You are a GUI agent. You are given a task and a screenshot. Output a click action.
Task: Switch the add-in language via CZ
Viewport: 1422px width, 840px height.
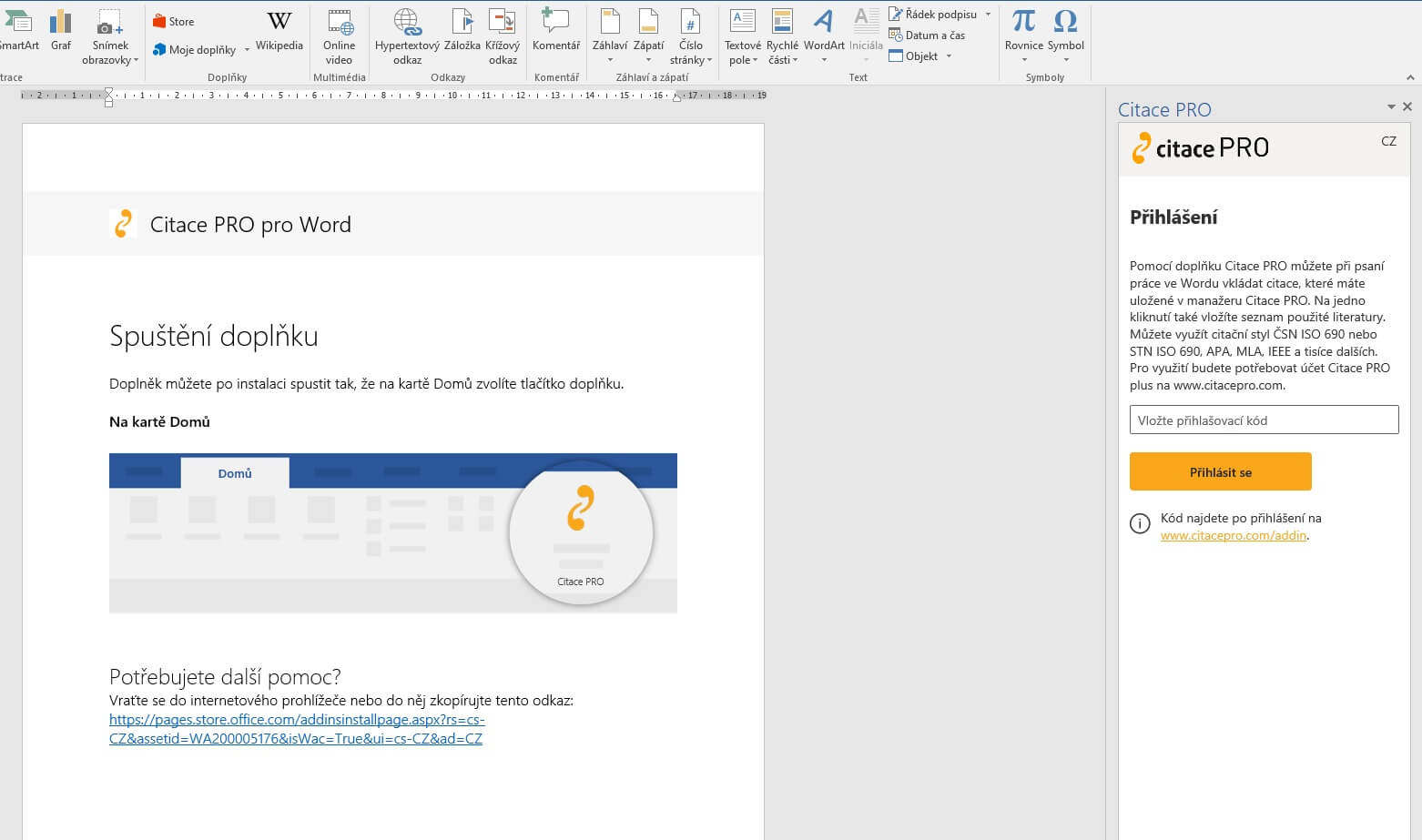pos(1388,141)
